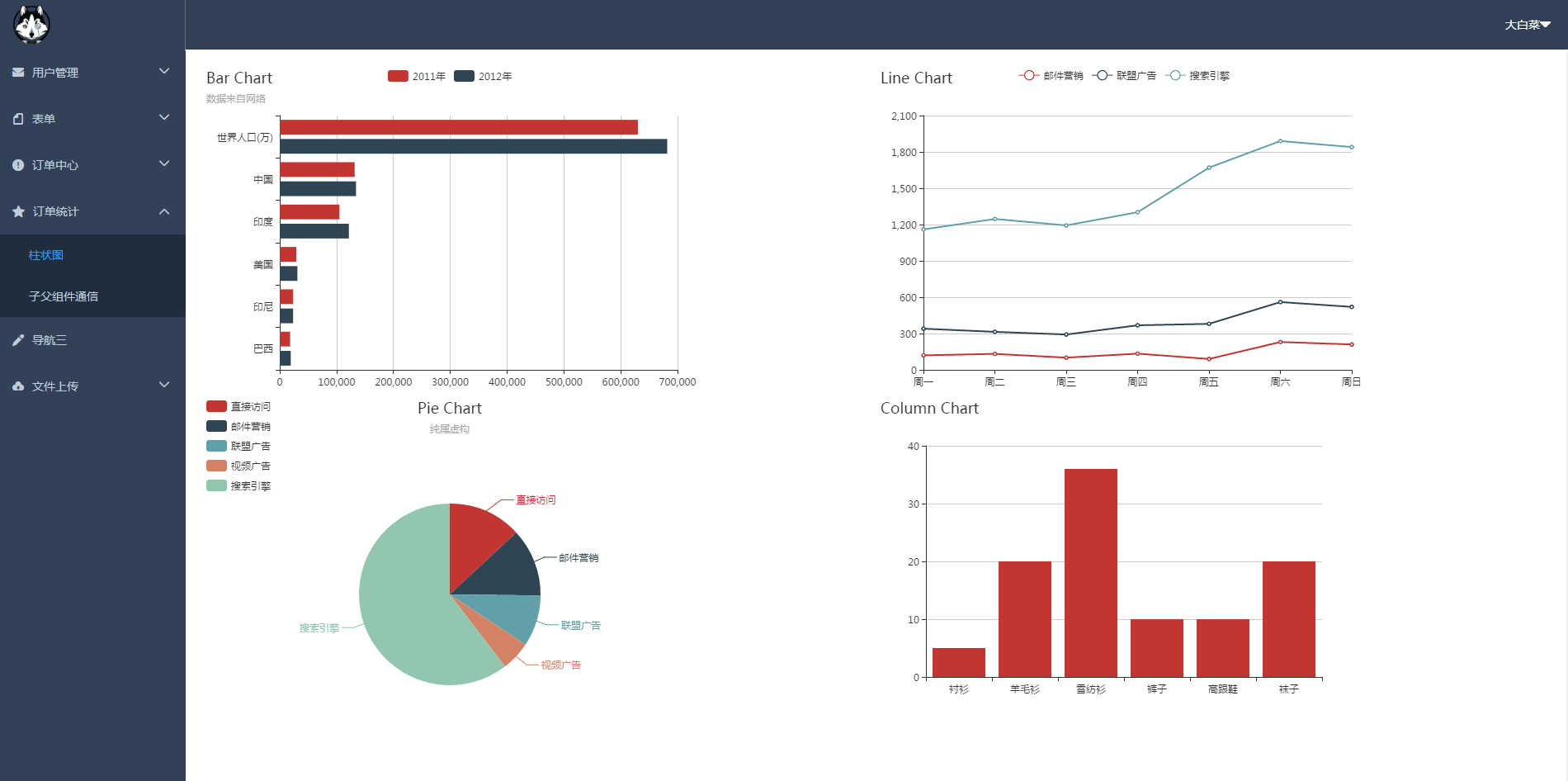Hide the 搜索引擎 line series legend
This screenshot has width=1568, height=781.
(x=1197, y=76)
